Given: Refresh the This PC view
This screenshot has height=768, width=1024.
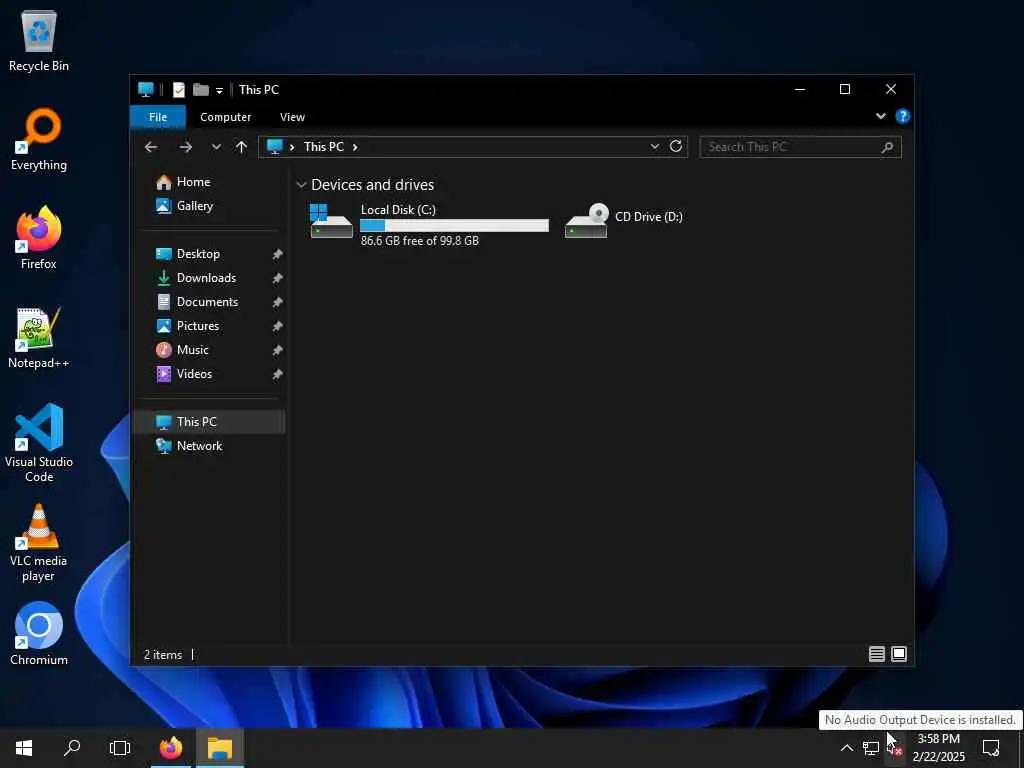Looking at the screenshot, I should (x=676, y=146).
